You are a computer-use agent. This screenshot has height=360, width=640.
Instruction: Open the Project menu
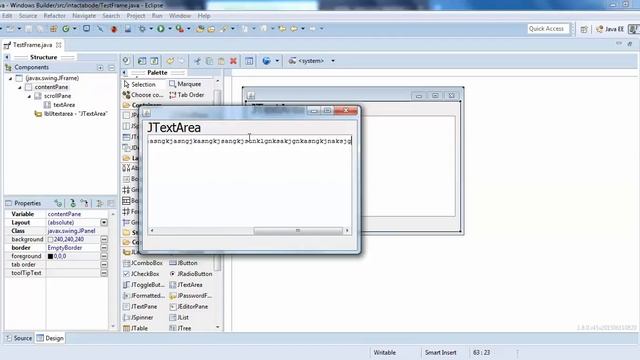point(136,16)
